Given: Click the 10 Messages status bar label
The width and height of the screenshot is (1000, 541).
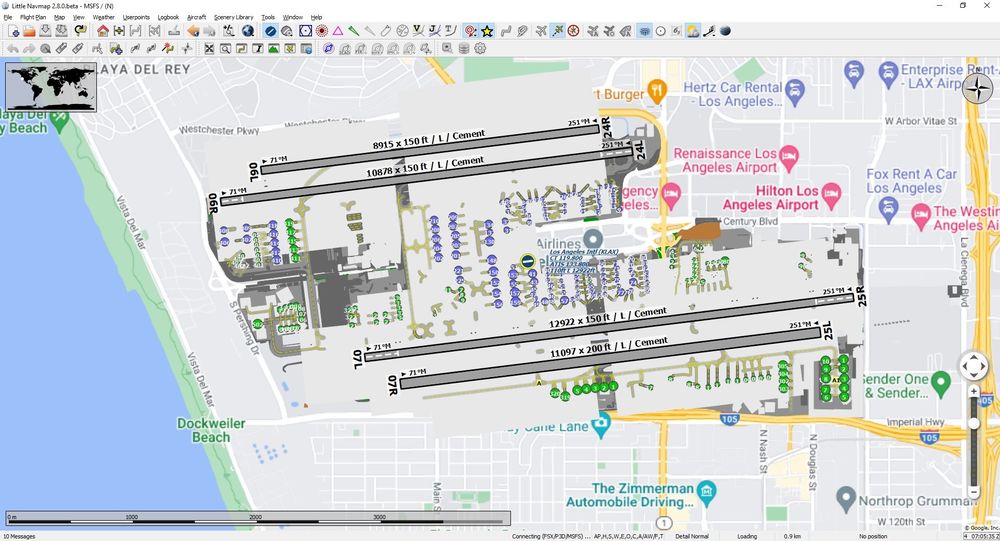Looking at the screenshot, I should coord(19,536).
